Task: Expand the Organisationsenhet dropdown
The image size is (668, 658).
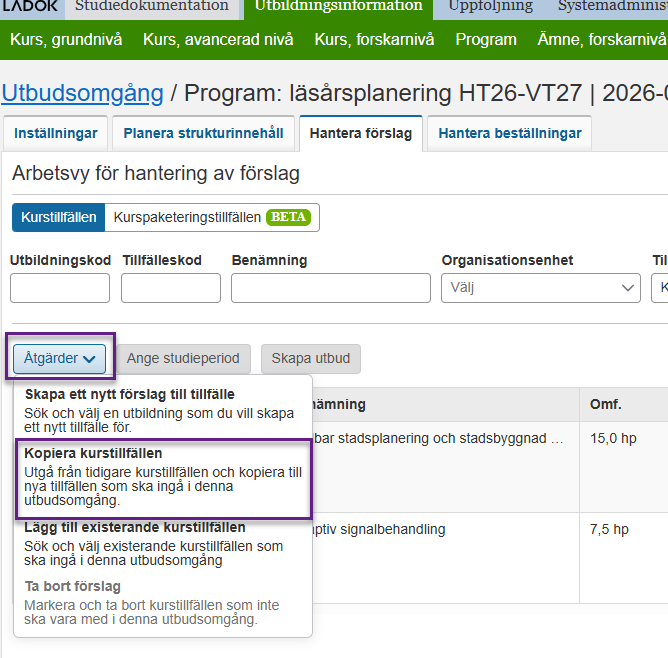Action: (x=541, y=288)
